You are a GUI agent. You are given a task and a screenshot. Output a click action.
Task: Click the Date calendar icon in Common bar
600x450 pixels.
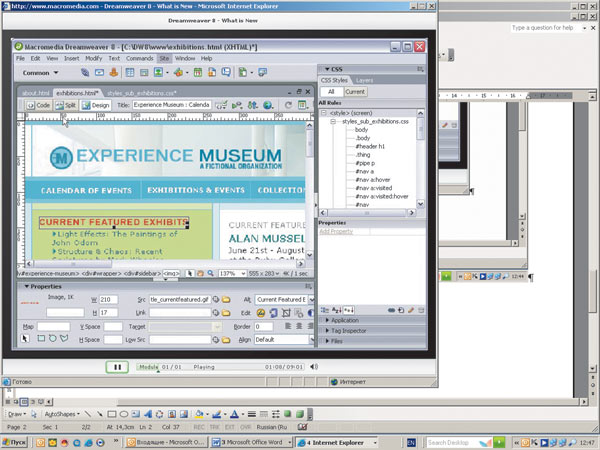point(197,72)
